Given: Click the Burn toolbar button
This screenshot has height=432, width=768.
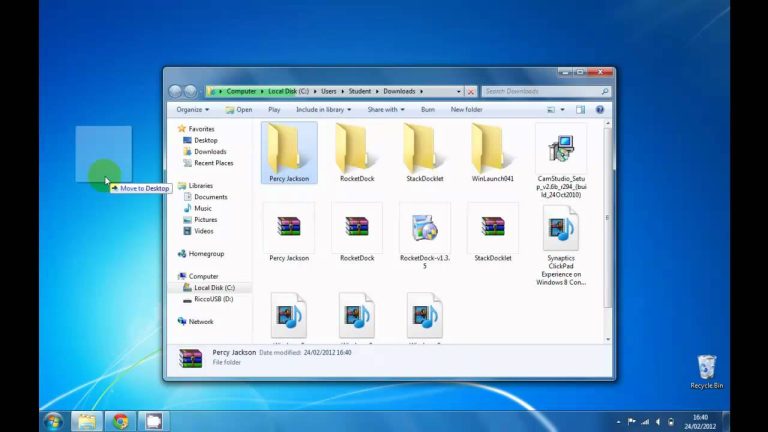Looking at the screenshot, I should 427,109.
